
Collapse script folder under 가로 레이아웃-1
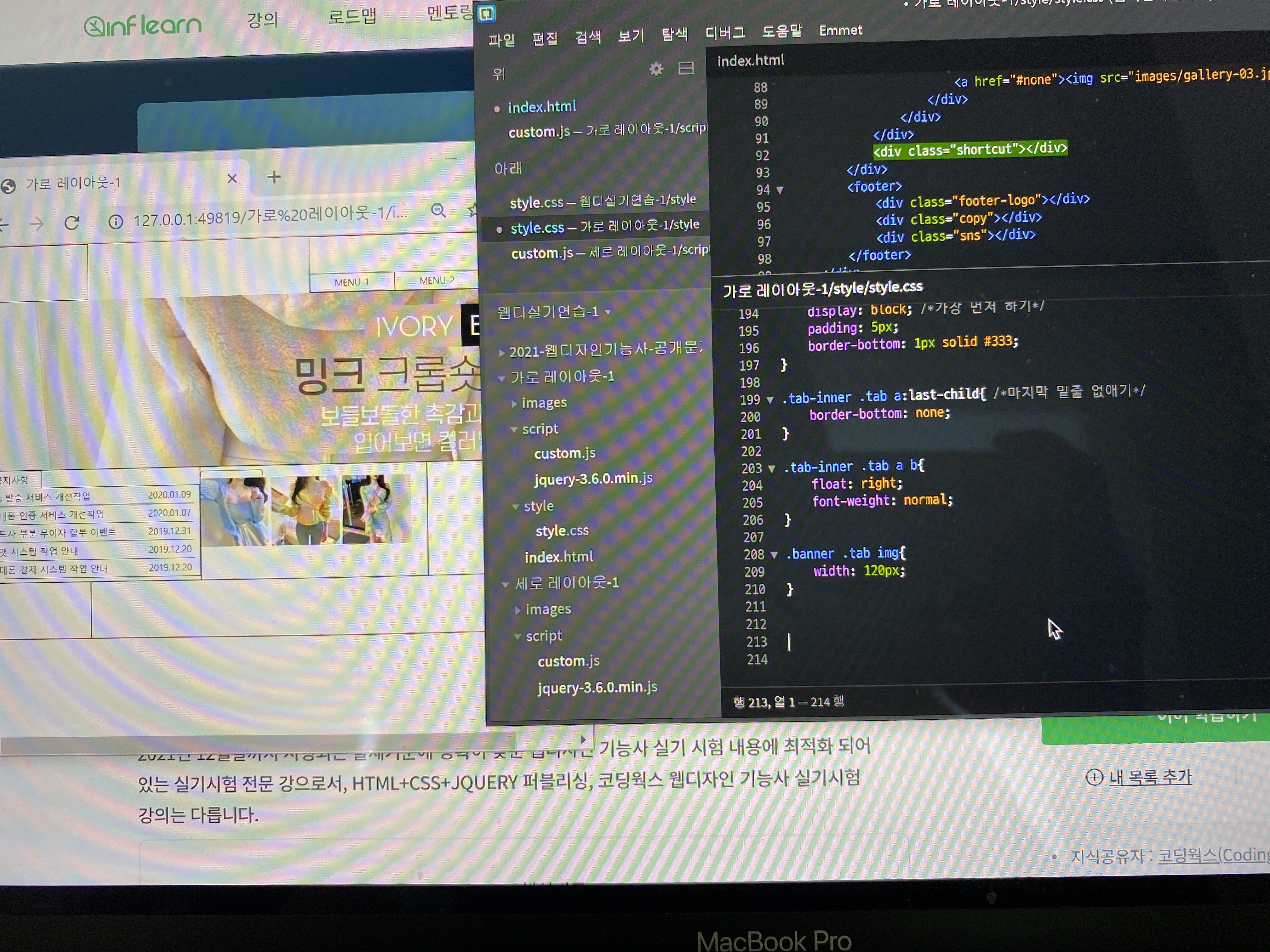(514, 430)
